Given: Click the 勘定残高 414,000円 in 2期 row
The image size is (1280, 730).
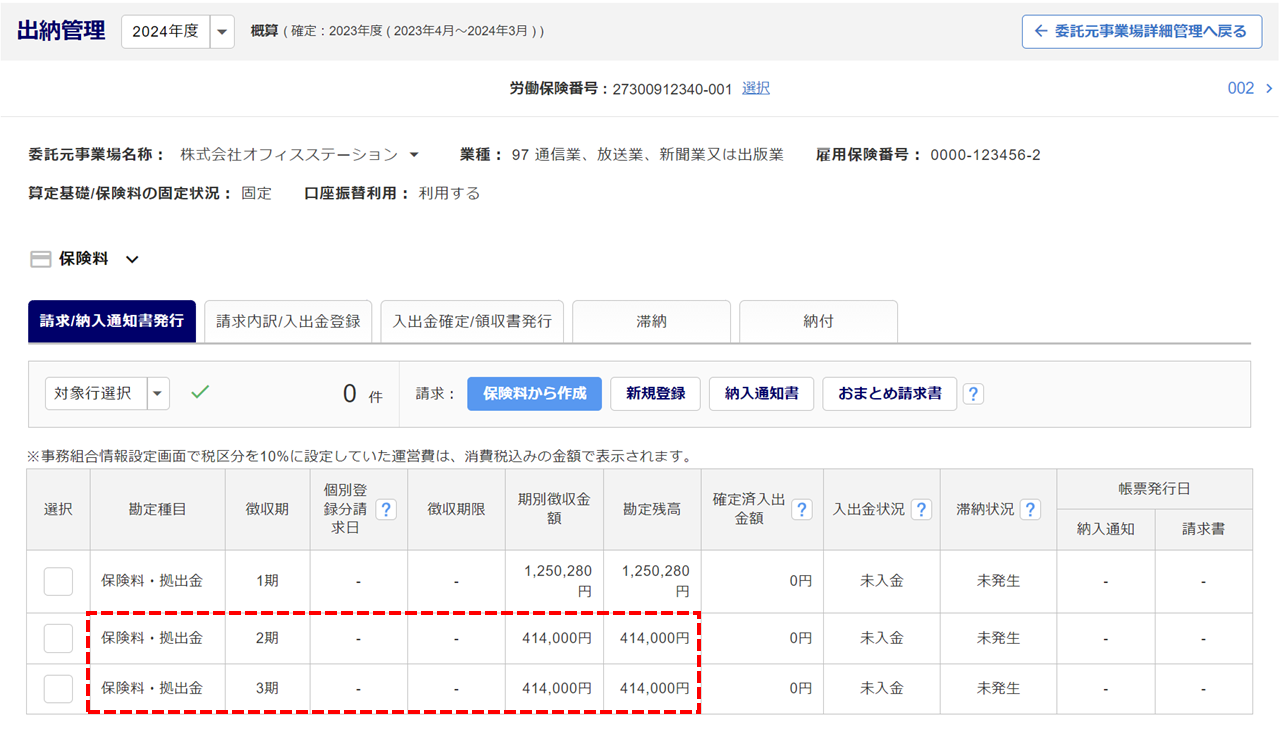Looking at the screenshot, I should pos(654,638).
